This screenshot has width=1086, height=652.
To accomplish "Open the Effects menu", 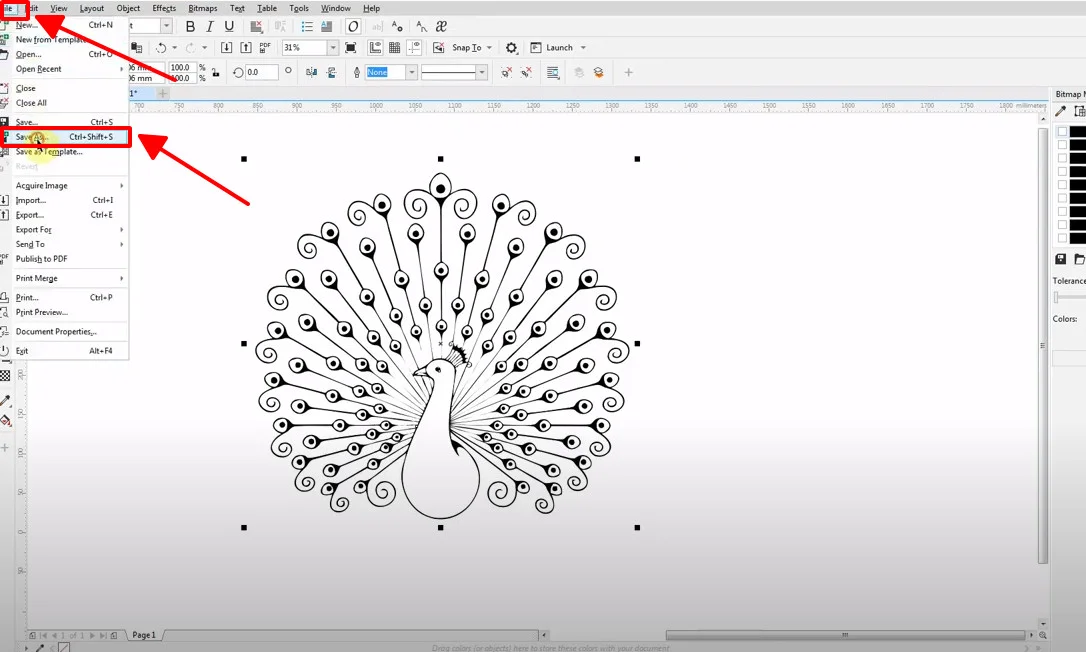I will tap(164, 8).
